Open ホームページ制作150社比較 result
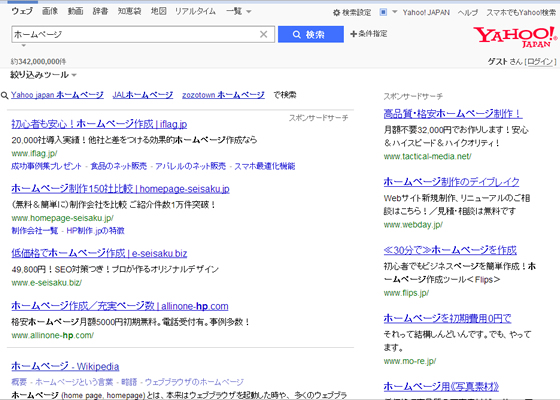Viewport: 560px width, 400px height. point(120,189)
